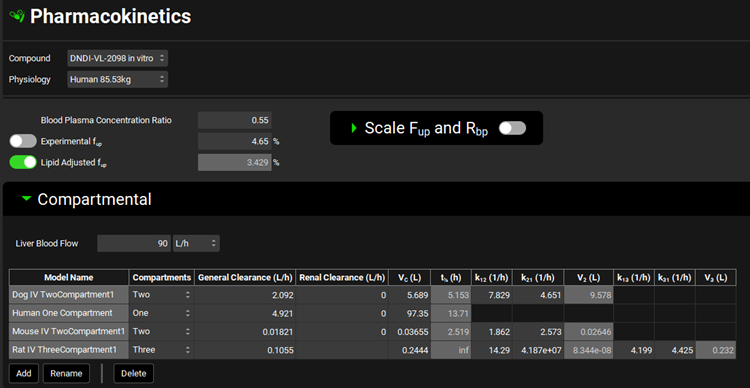Image resolution: width=750 pixels, height=388 pixels.
Task: Select Mouse IV TwoCompartment1 model name
Action: click(69, 332)
